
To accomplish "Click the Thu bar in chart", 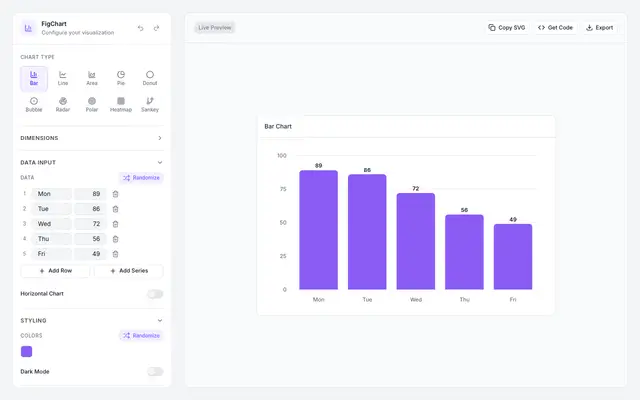I will pos(464,252).
